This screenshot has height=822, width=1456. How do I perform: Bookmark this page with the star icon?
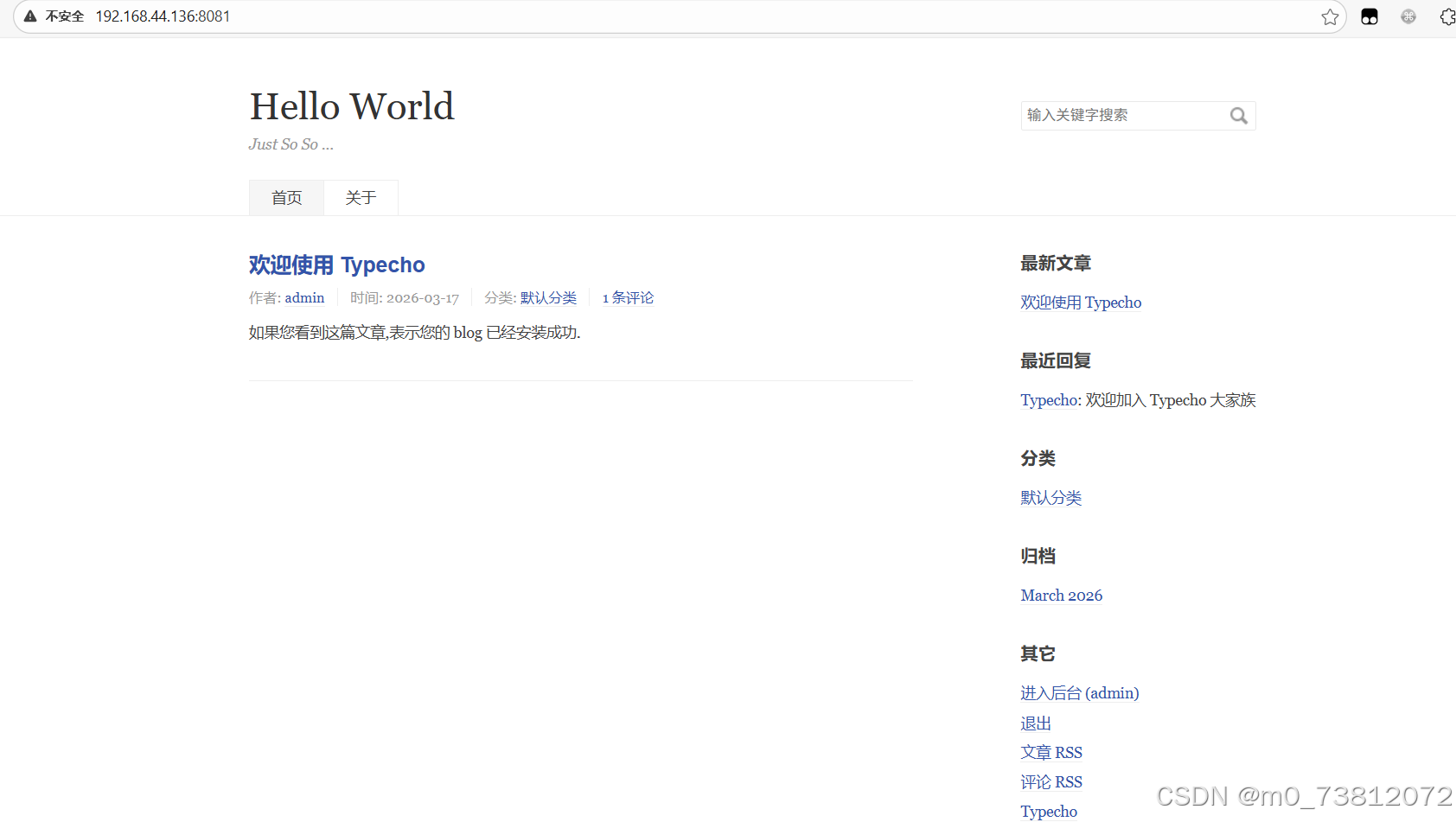[1330, 16]
